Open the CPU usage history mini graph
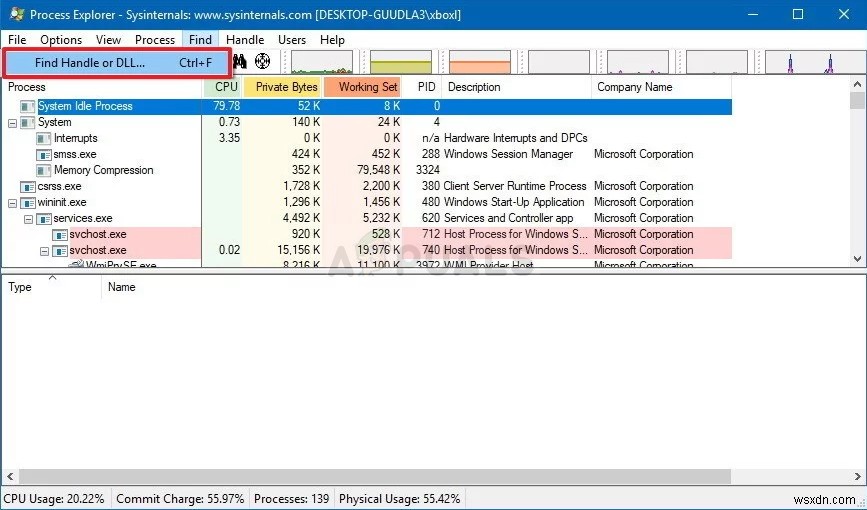The width and height of the screenshot is (867, 510). 322,62
